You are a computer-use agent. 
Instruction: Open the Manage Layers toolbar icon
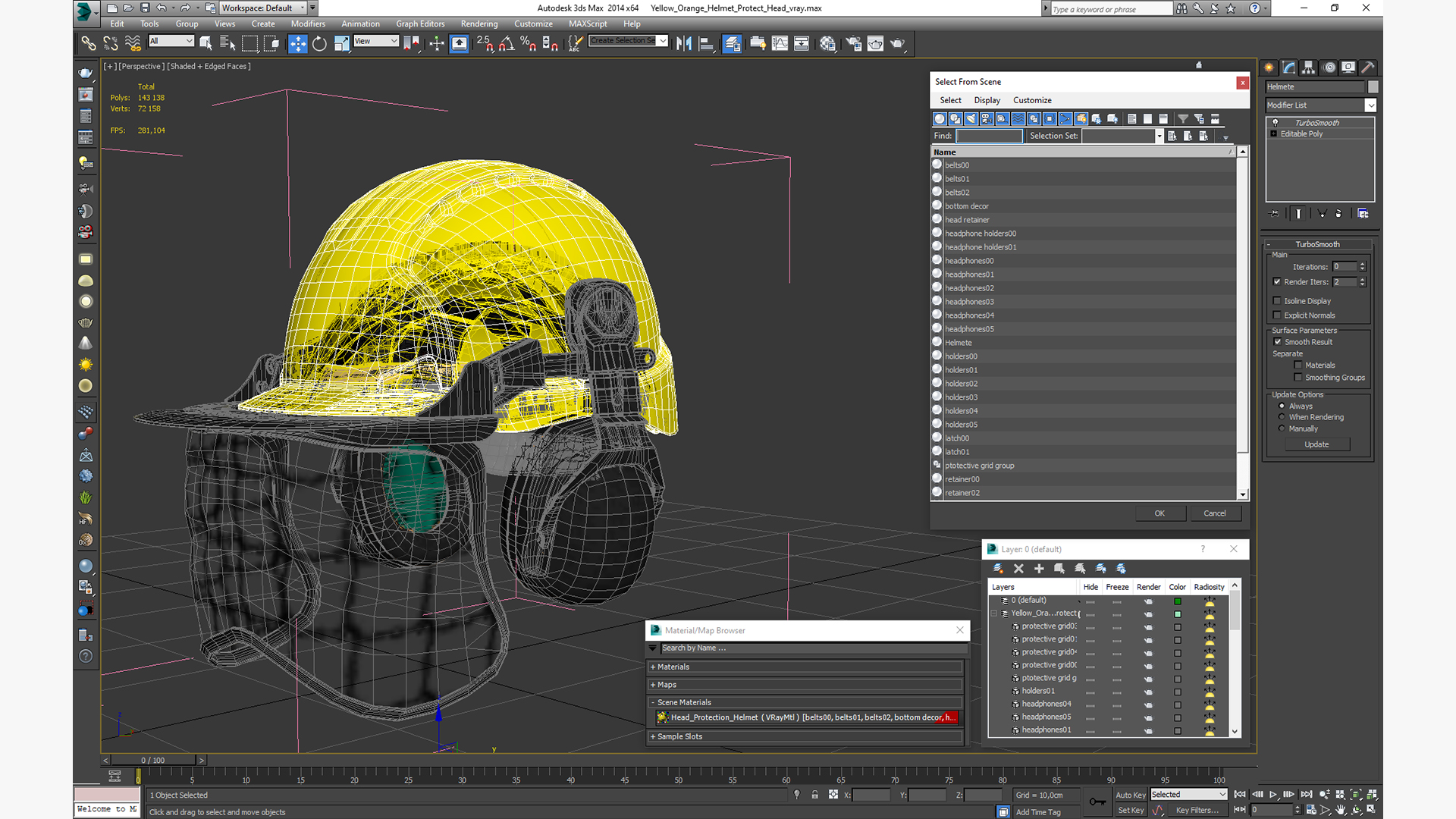click(x=732, y=44)
